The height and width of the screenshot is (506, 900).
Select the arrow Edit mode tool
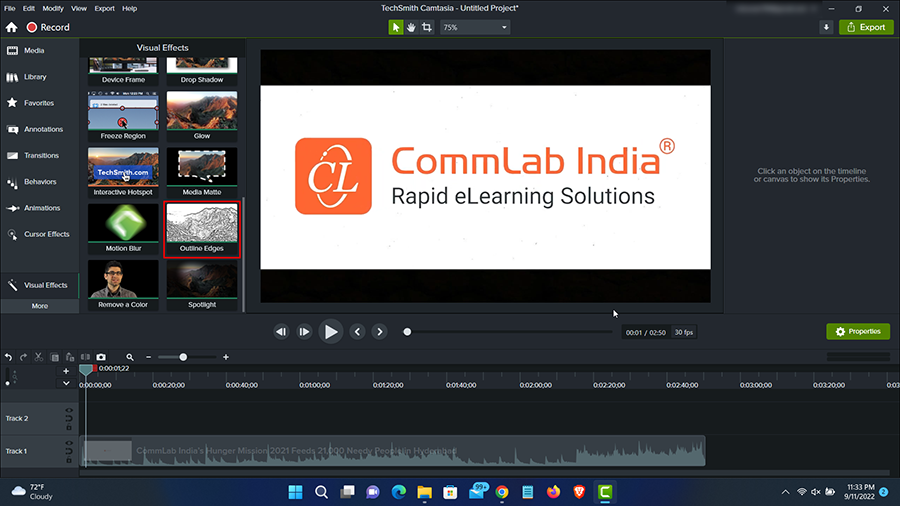click(395, 27)
